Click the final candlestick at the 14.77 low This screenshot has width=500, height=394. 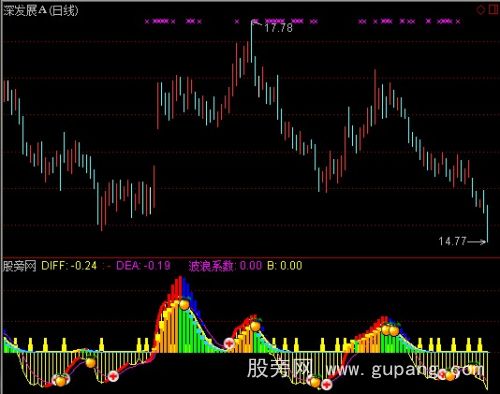tap(487, 224)
